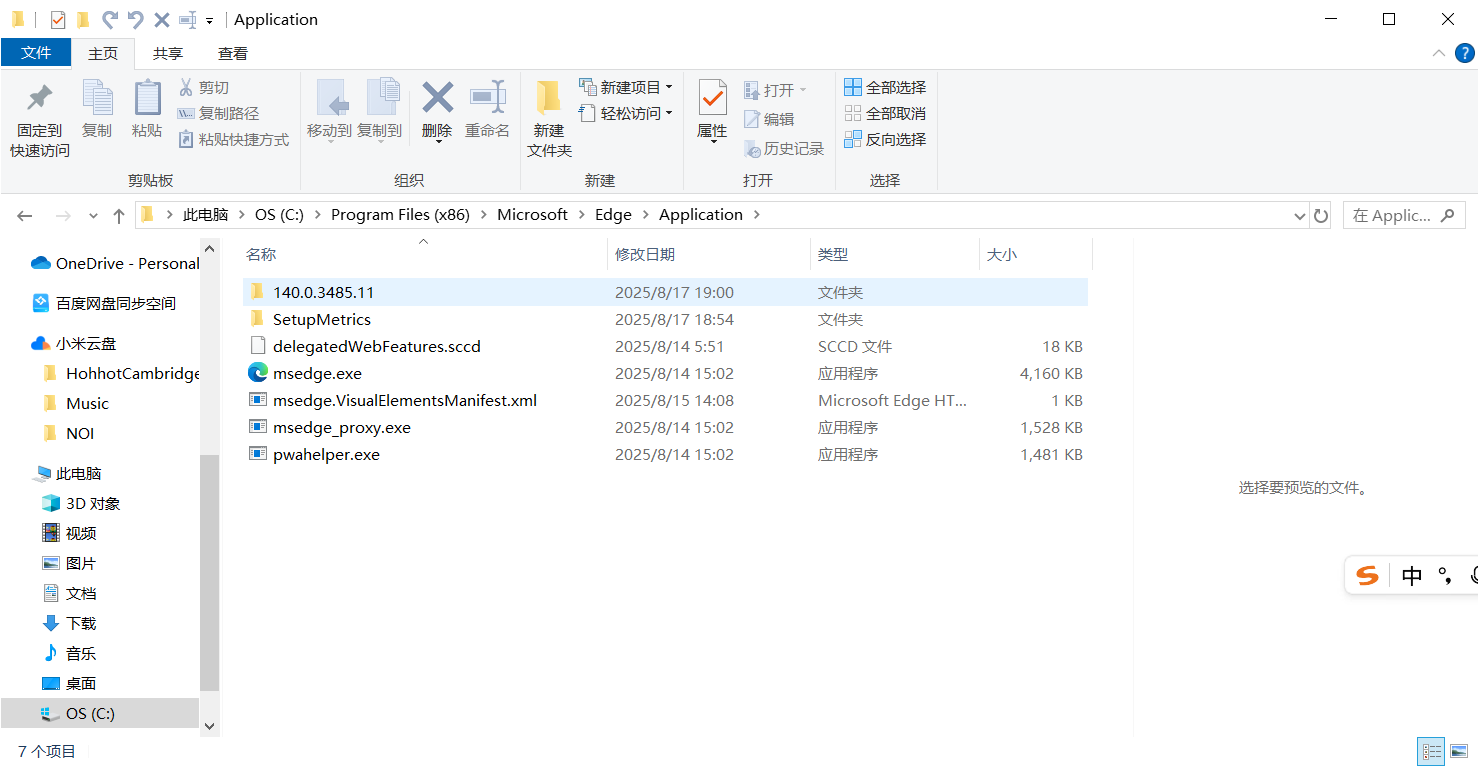Click the 剪切 cut scissors icon
Image resolution: width=1478 pixels, height=766 pixels.
pyautogui.click(x=186, y=88)
